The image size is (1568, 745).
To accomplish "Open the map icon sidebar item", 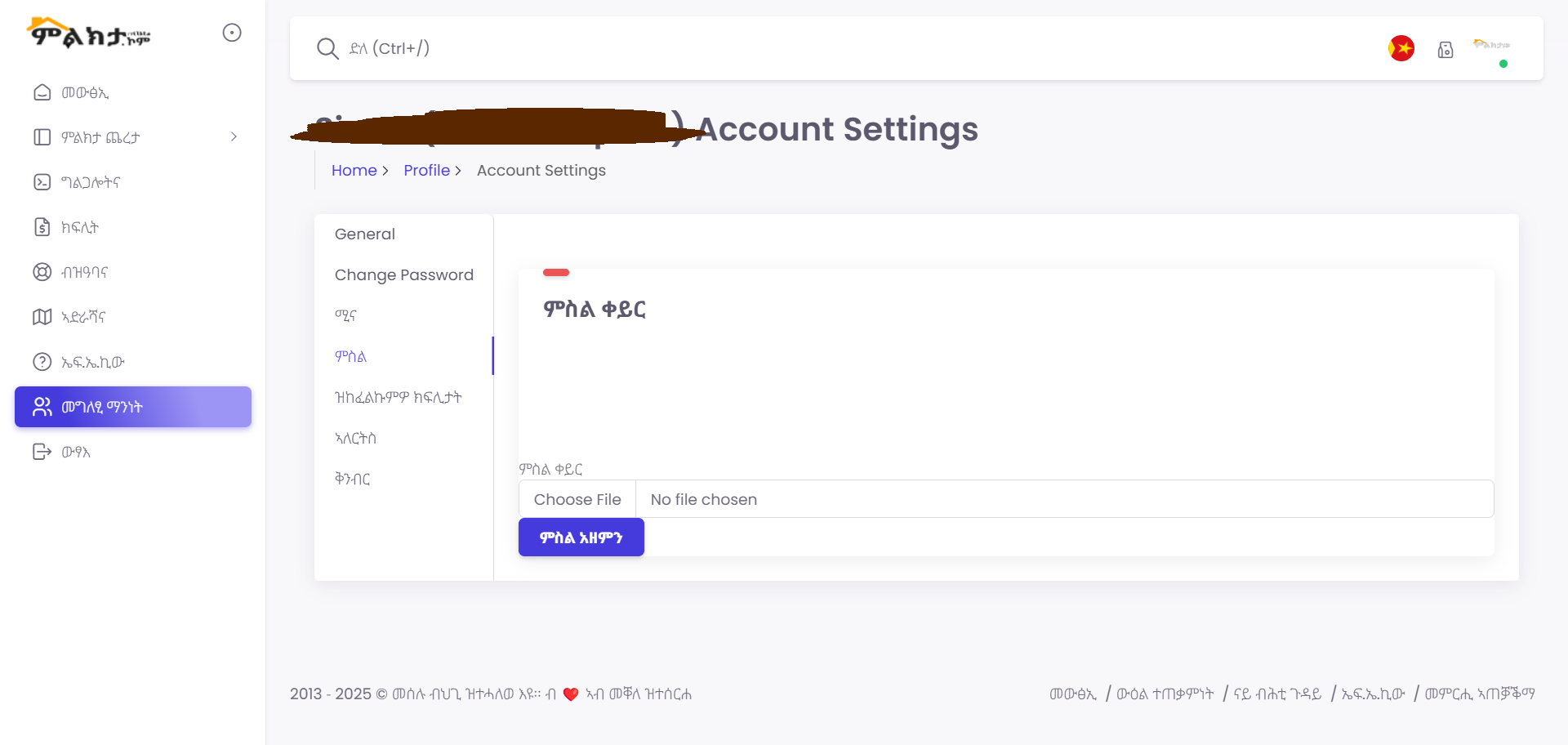I will point(42,317).
